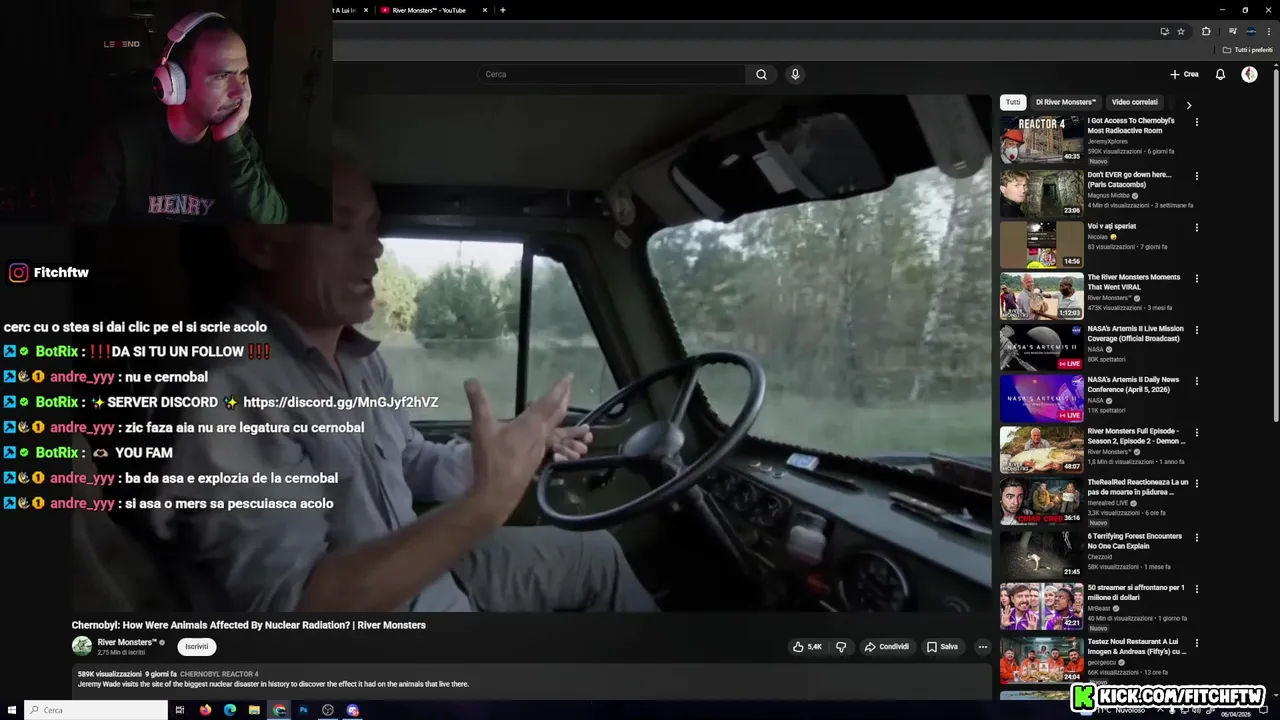Image resolution: width=1280 pixels, height=720 pixels.
Task: Open options for Voi v-ați speriat video
Action: click(x=1197, y=228)
